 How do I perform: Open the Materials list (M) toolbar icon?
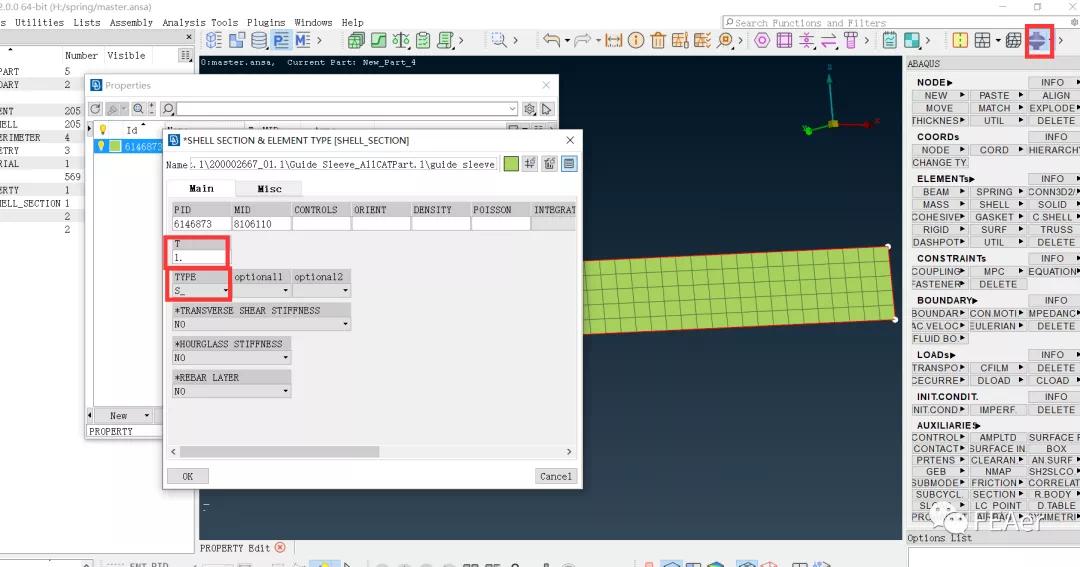click(302, 40)
